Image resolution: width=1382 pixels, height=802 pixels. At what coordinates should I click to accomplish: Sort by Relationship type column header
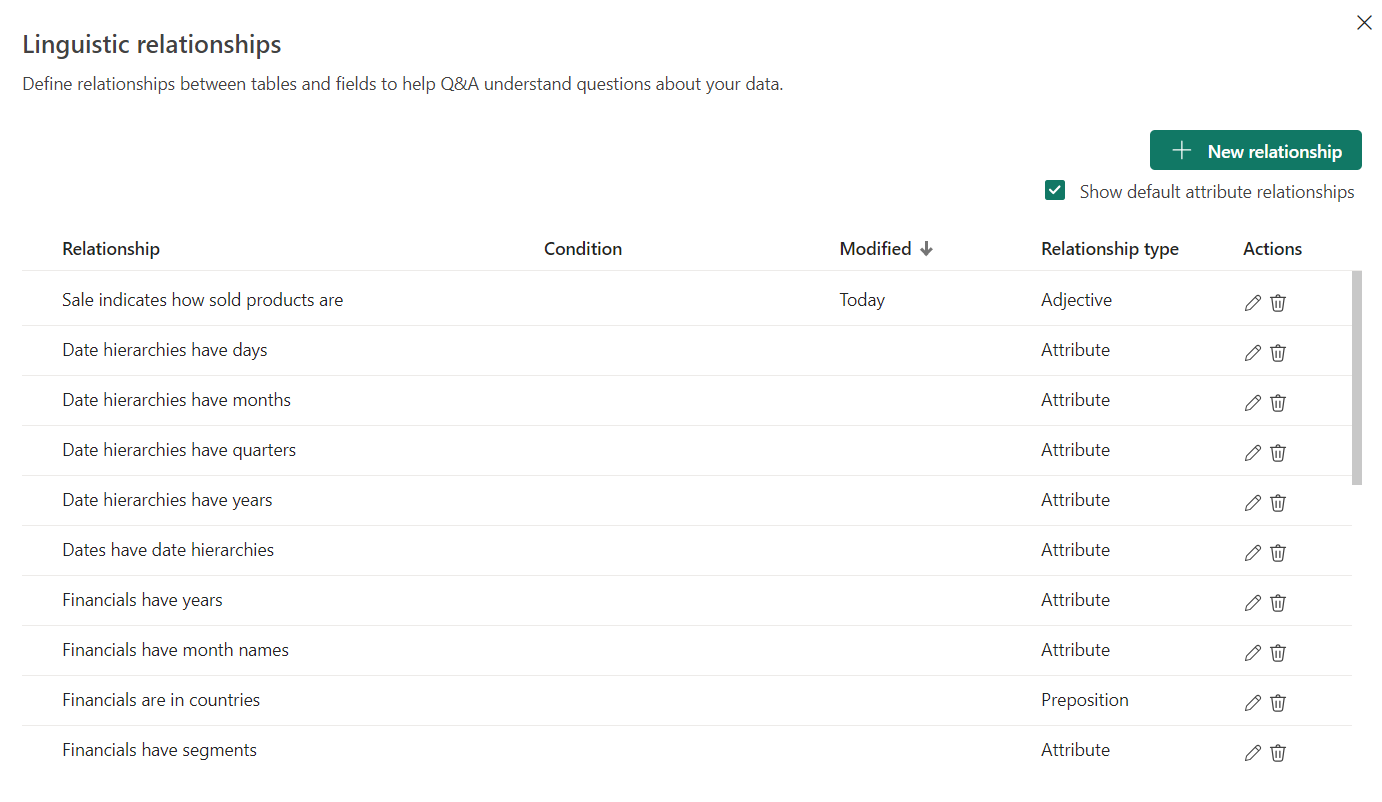[x=1110, y=249]
